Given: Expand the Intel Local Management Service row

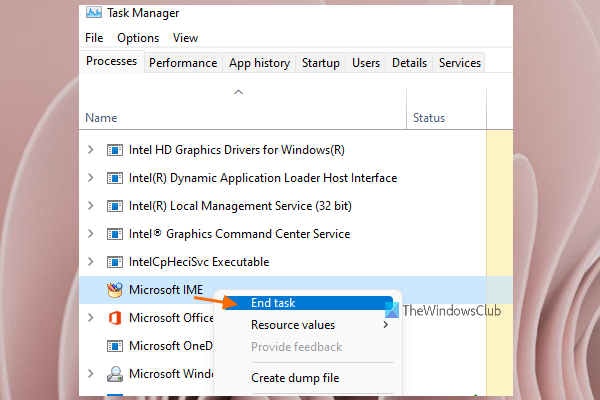Looking at the screenshot, I should pos(91,206).
